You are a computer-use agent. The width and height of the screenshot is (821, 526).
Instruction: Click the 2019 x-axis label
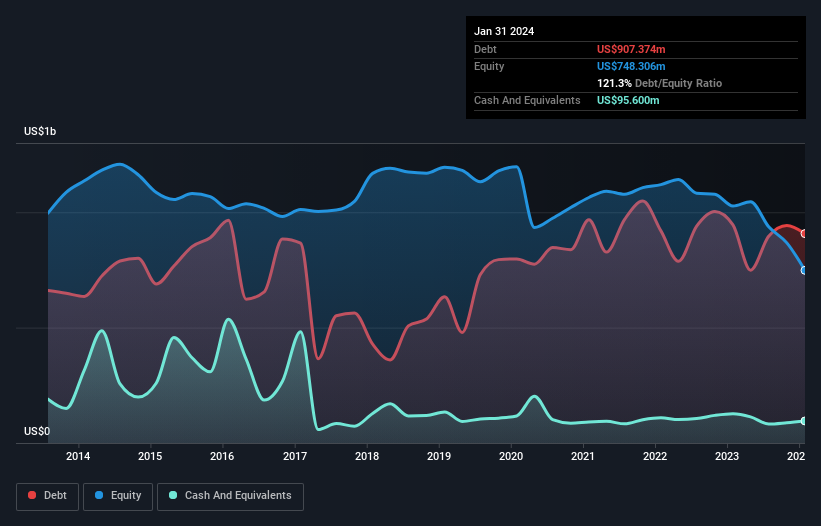point(439,456)
